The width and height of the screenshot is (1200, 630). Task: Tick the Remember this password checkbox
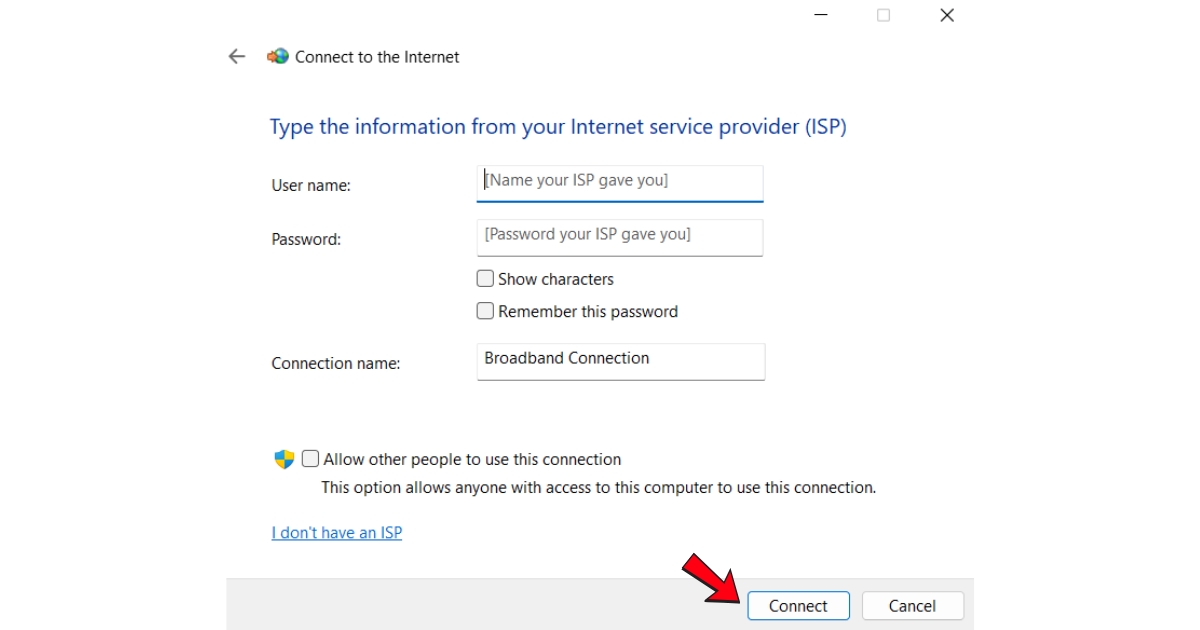point(485,311)
